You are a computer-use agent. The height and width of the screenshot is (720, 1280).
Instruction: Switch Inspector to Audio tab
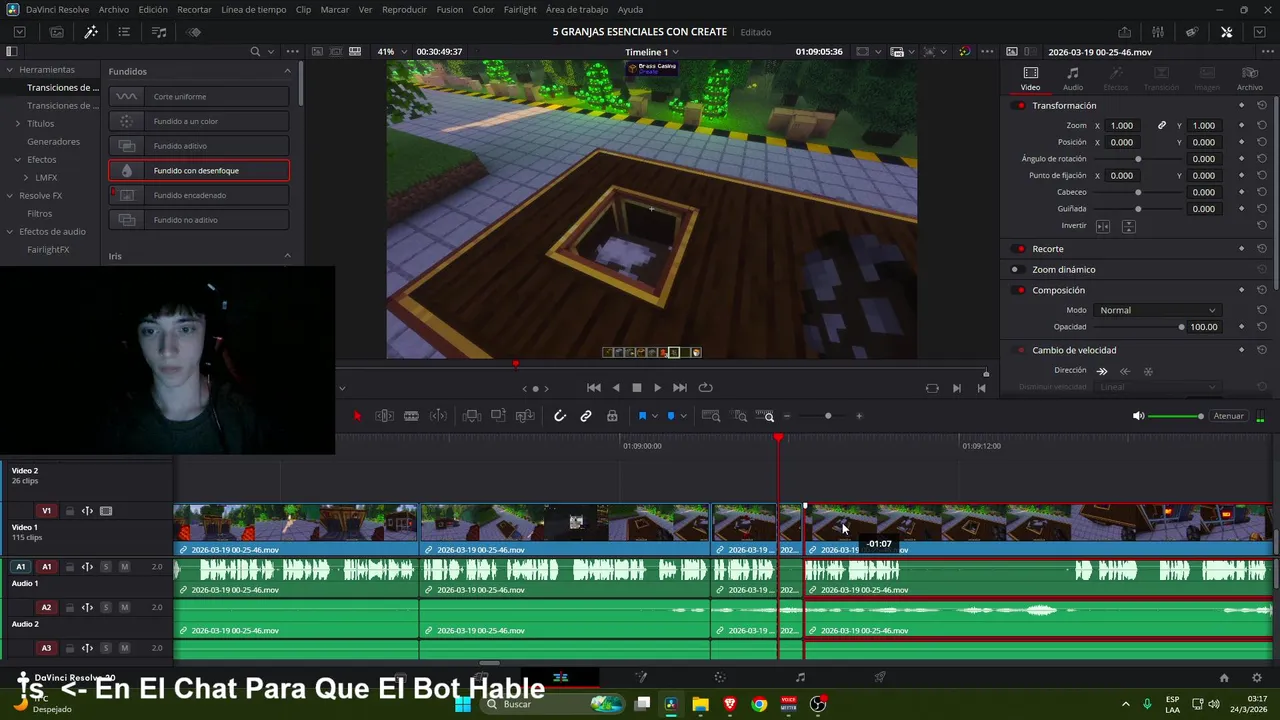coord(1073,79)
